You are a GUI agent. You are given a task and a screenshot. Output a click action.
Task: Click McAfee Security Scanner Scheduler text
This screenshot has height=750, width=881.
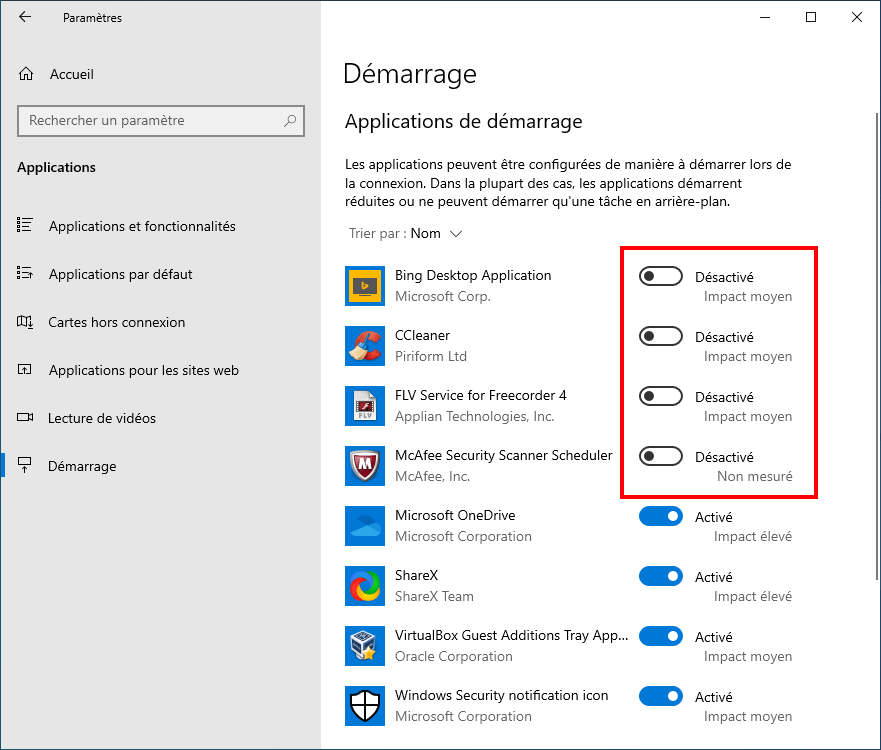[503, 455]
